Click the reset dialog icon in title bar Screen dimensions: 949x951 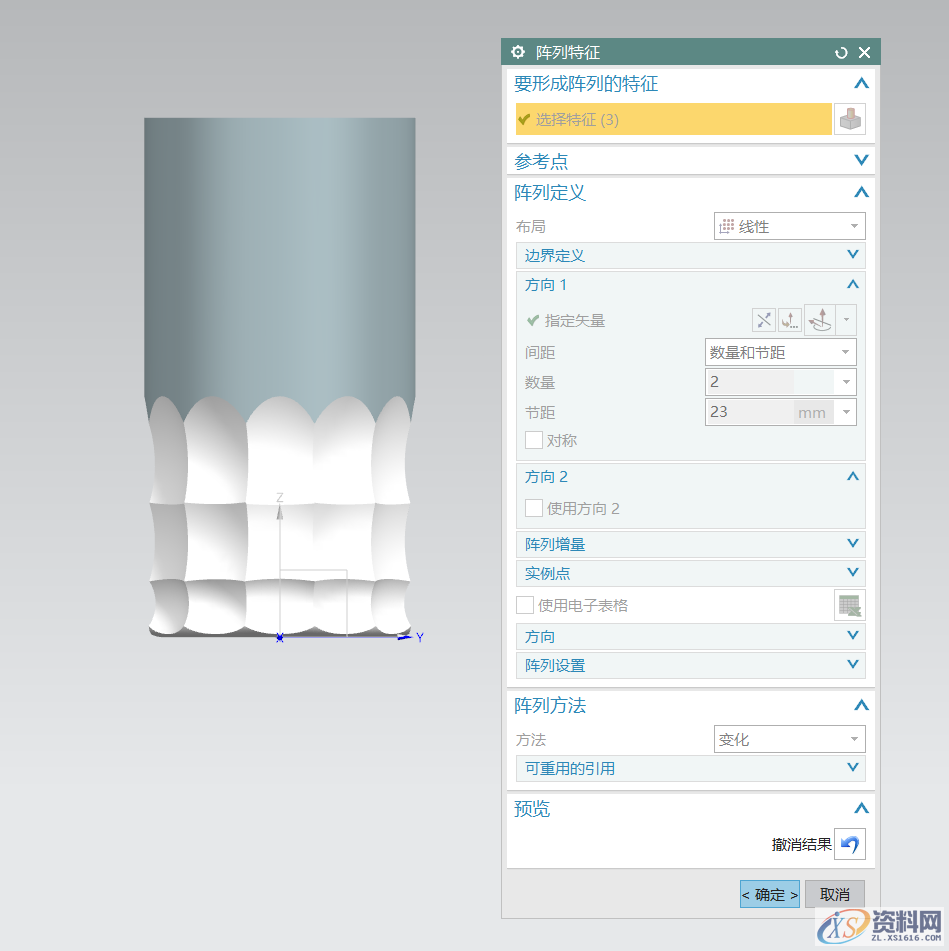click(x=841, y=53)
